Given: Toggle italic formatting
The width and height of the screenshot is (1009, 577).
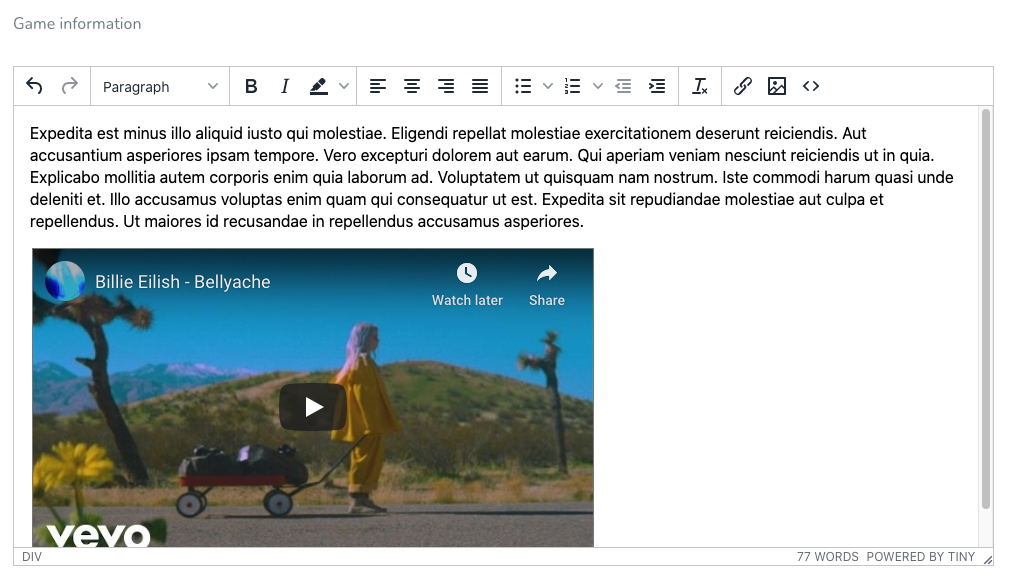Looking at the screenshot, I should click(285, 87).
